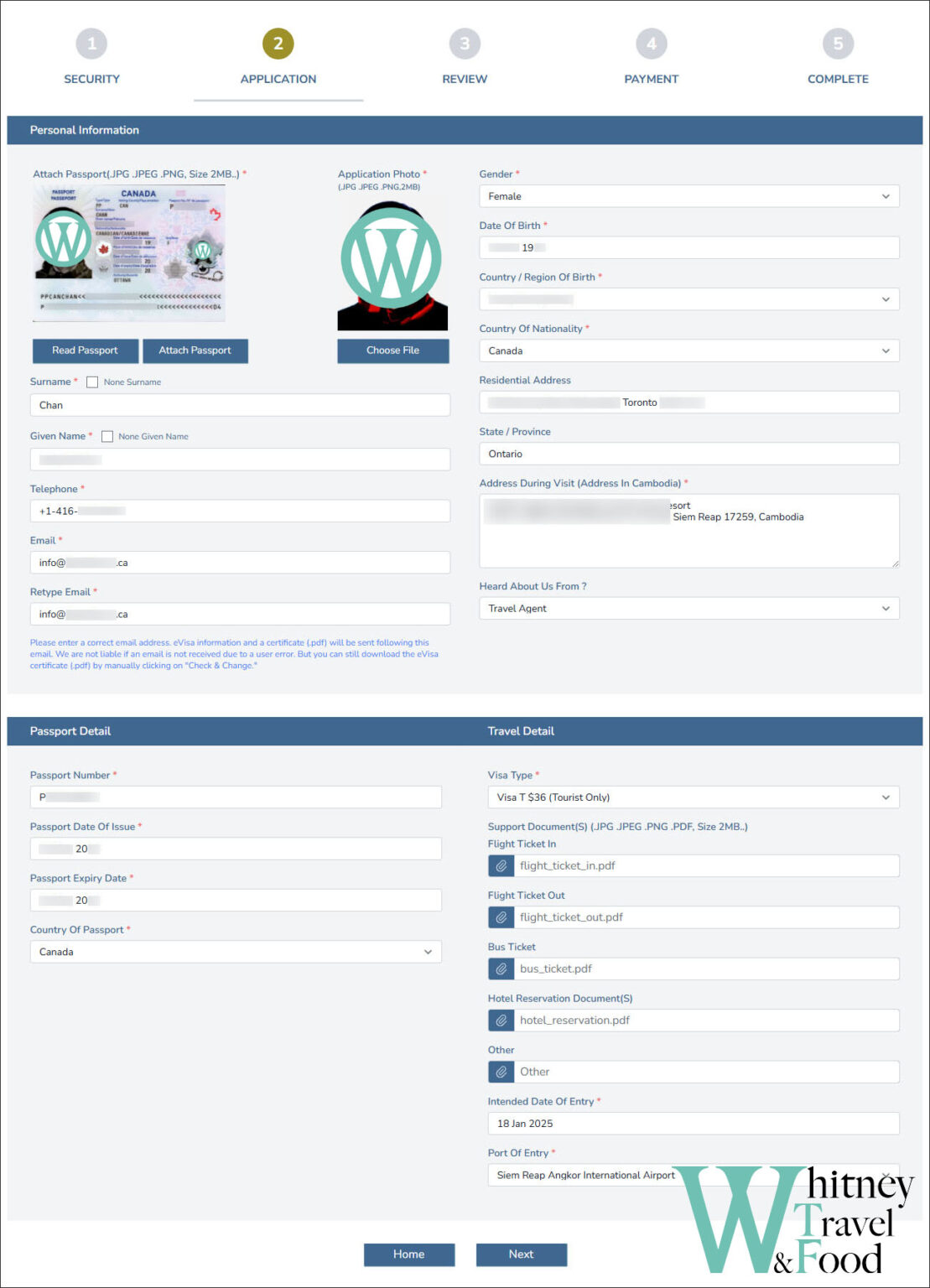
Task: Open the Country Of Passport dropdown
Action: coord(235,952)
